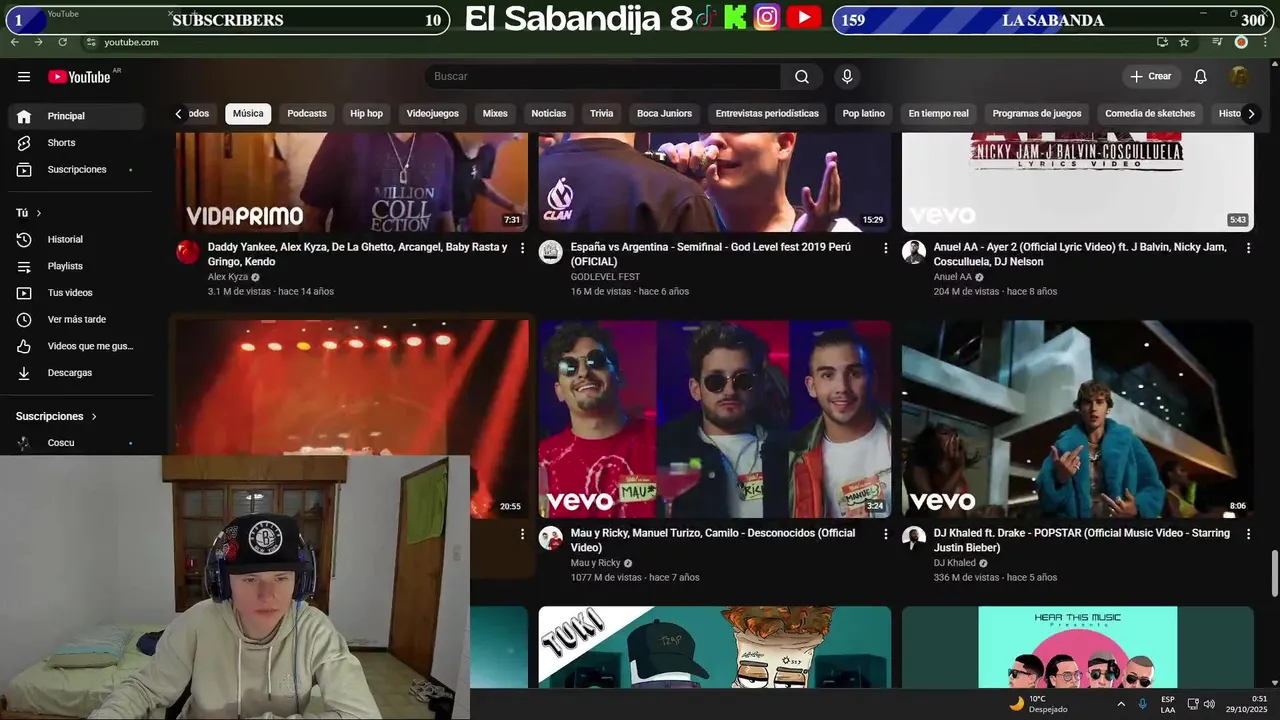Viewport: 1280px width, 720px height.
Task: Open options menu for POPSTAR video
Action: click(1248, 534)
